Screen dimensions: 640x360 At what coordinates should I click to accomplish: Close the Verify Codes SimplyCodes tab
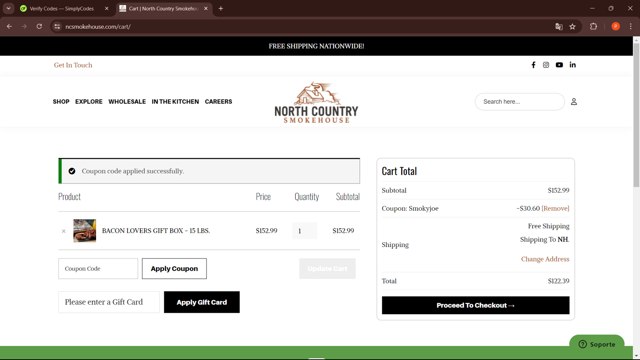107,8
